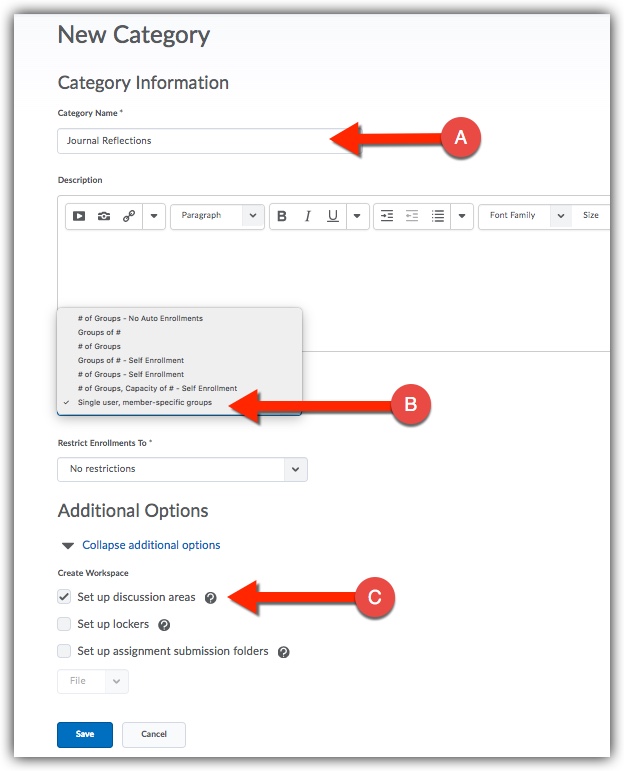This screenshot has width=624, height=771.
Task: Click the Insert Quicklink chain icon
Action: tap(129, 216)
